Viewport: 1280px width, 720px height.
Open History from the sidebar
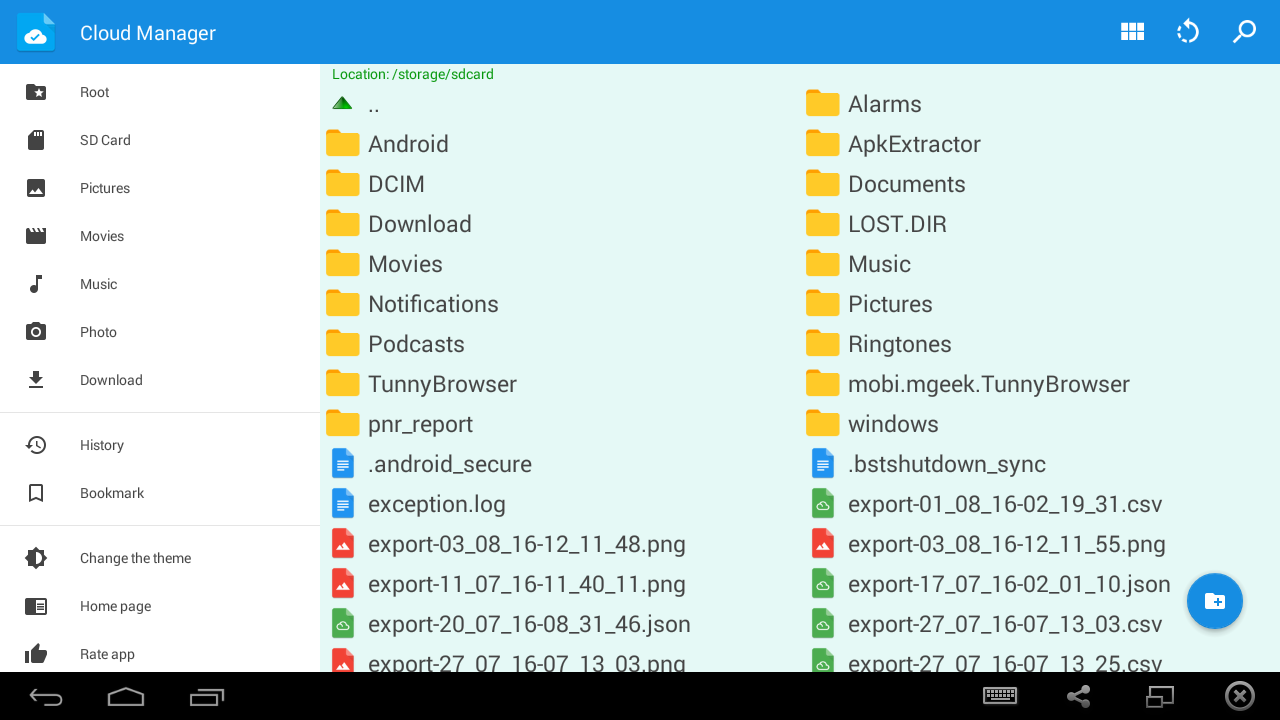pyautogui.click(x=101, y=445)
